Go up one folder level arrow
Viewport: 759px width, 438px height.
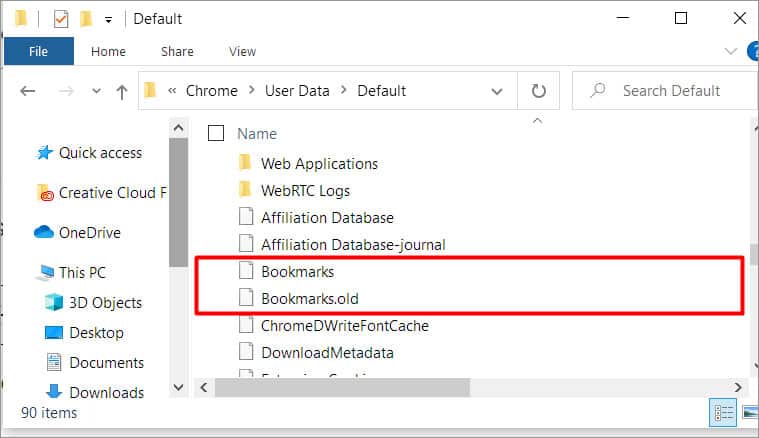(122, 91)
